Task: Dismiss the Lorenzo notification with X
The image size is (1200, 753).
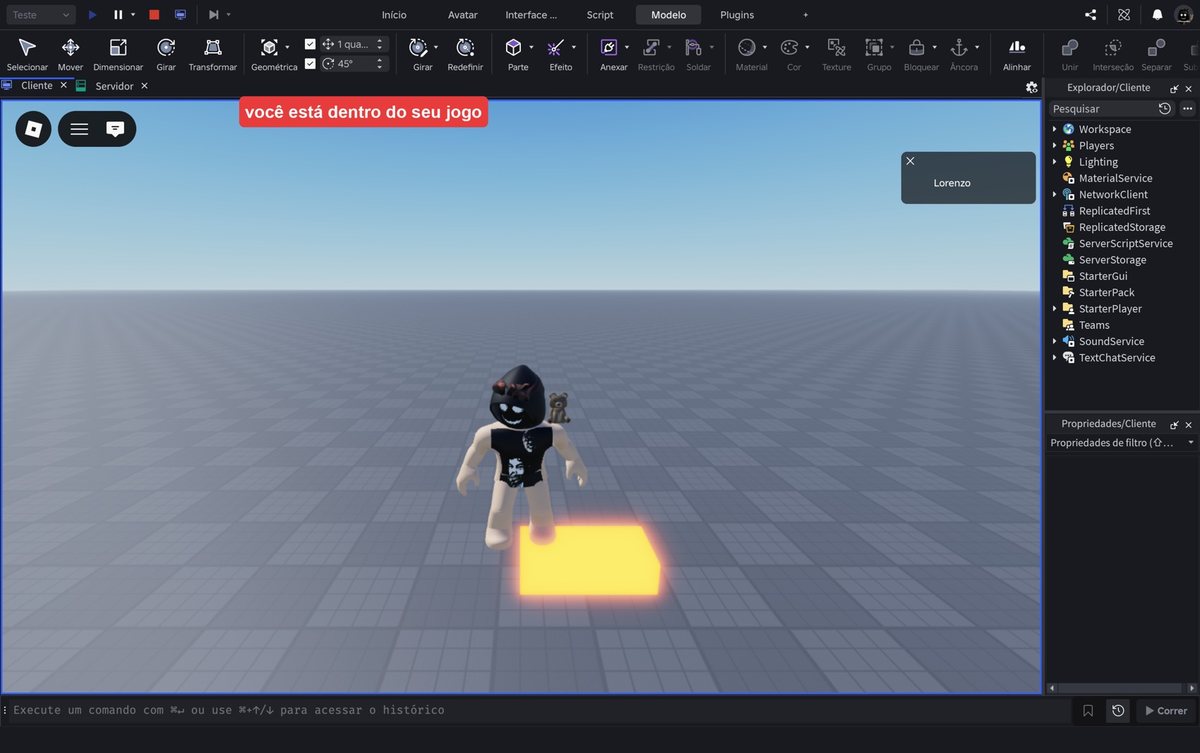Action: coord(910,160)
